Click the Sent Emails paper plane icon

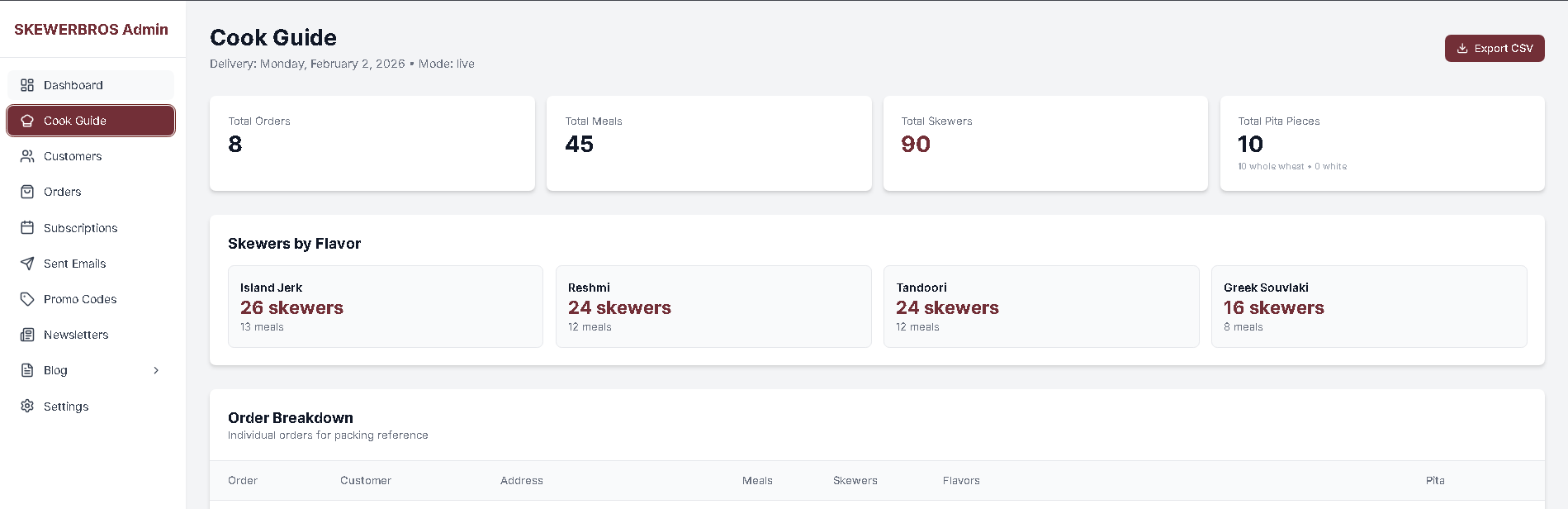tap(27, 264)
